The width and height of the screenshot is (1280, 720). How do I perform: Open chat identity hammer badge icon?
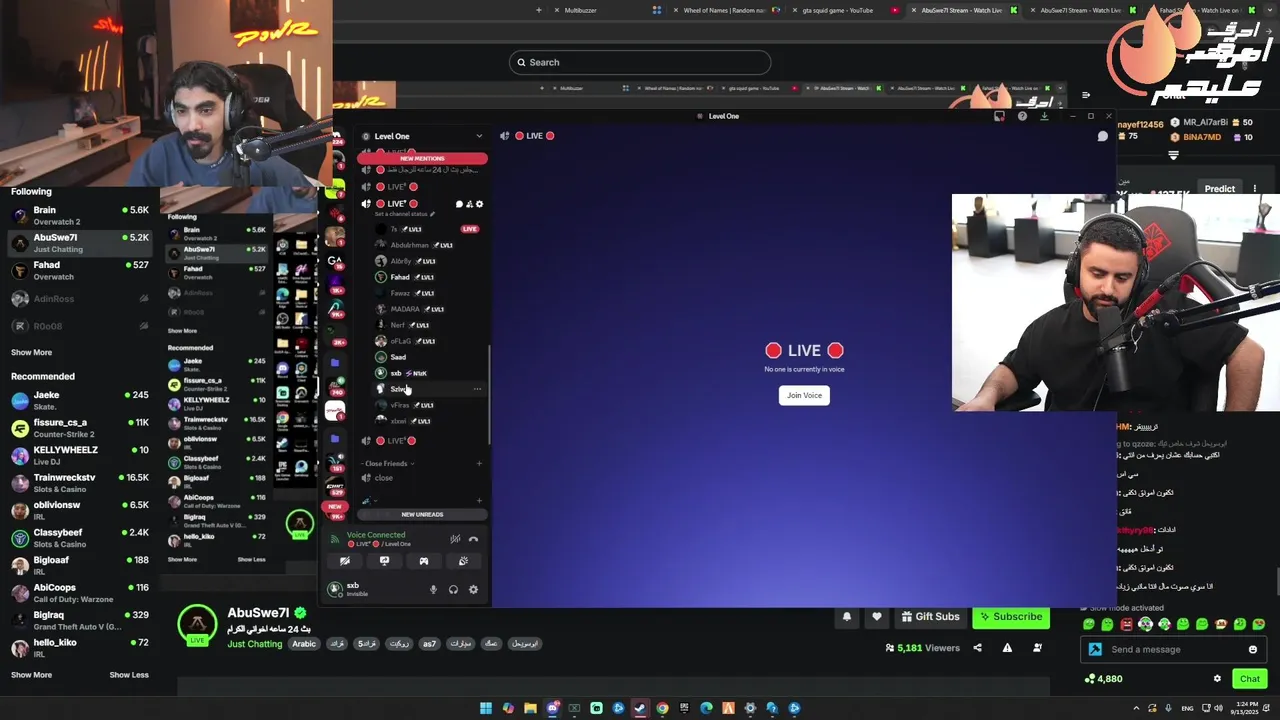pyautogui.click(x=1095, y=650)
